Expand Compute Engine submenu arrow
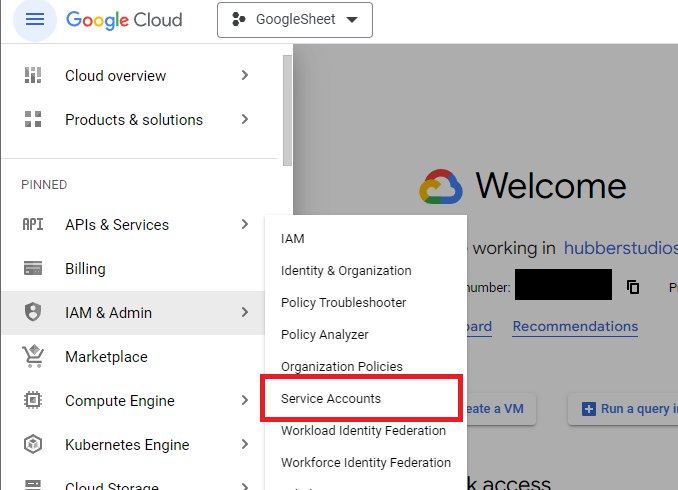678x490 pixels. pyautogui.click(x=245, y=400)
